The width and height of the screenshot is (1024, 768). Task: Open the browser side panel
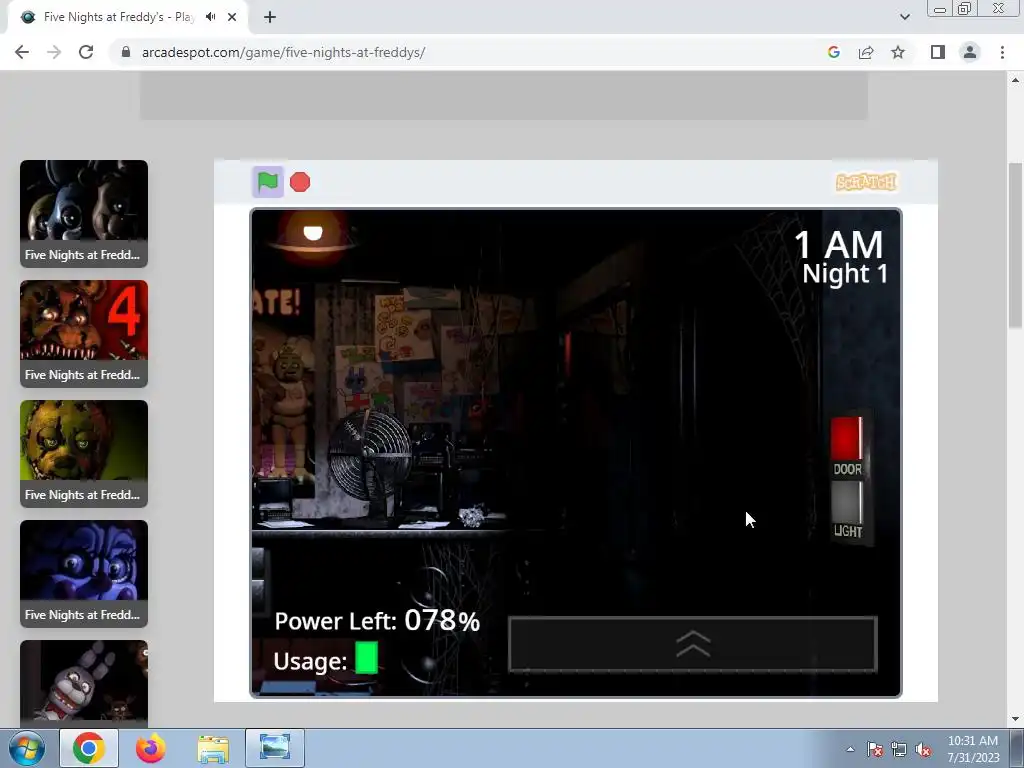938,52
